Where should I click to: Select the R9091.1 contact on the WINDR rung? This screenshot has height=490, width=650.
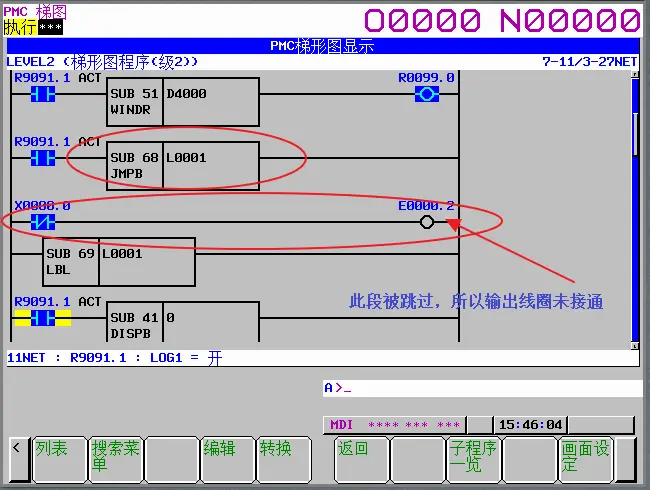[x=43, y=95]
